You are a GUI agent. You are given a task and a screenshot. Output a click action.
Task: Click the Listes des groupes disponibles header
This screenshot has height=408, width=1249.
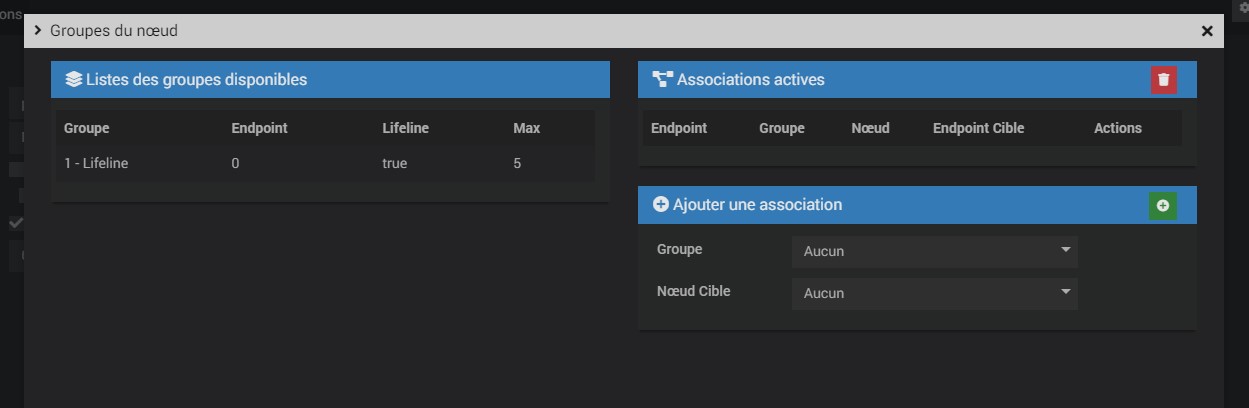[x=196, y=80]
